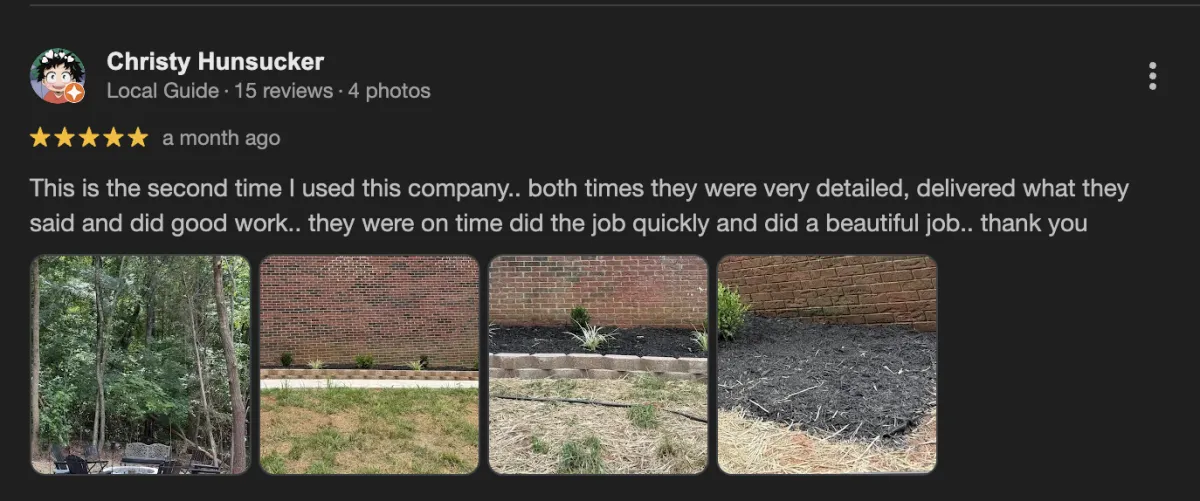Click the second yellow rating star
This screenshot has height=501, width=1200.
click(64, 139)
